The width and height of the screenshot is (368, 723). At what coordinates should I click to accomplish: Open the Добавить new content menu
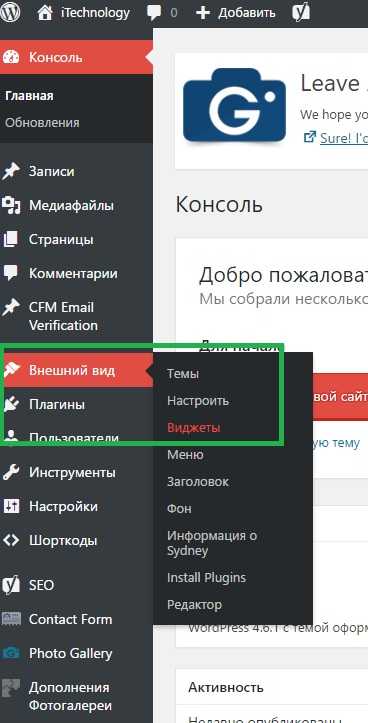tap(247, 13)
